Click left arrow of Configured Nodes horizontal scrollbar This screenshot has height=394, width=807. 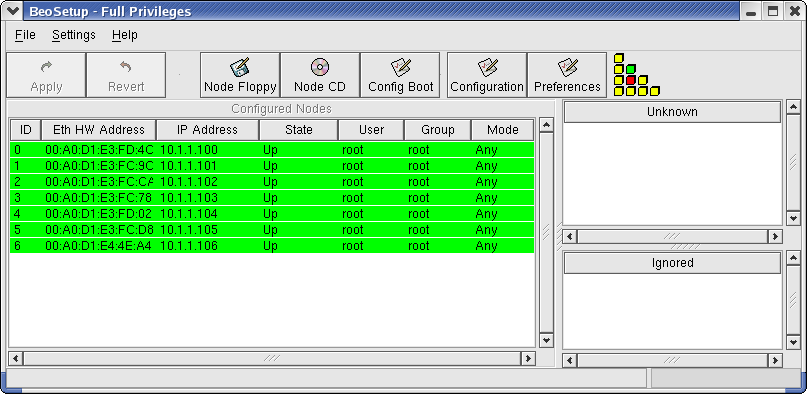point(16,358)
